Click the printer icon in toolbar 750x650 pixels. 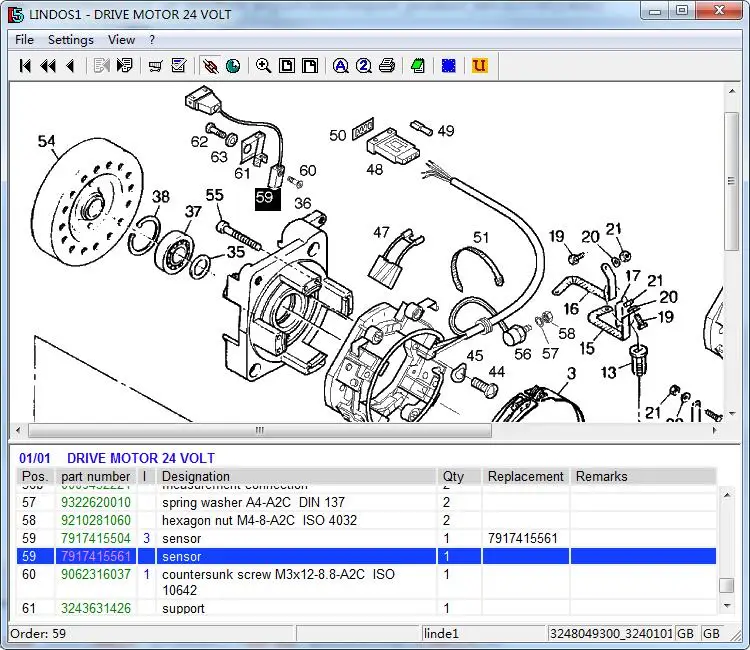[x=387, y=66]
